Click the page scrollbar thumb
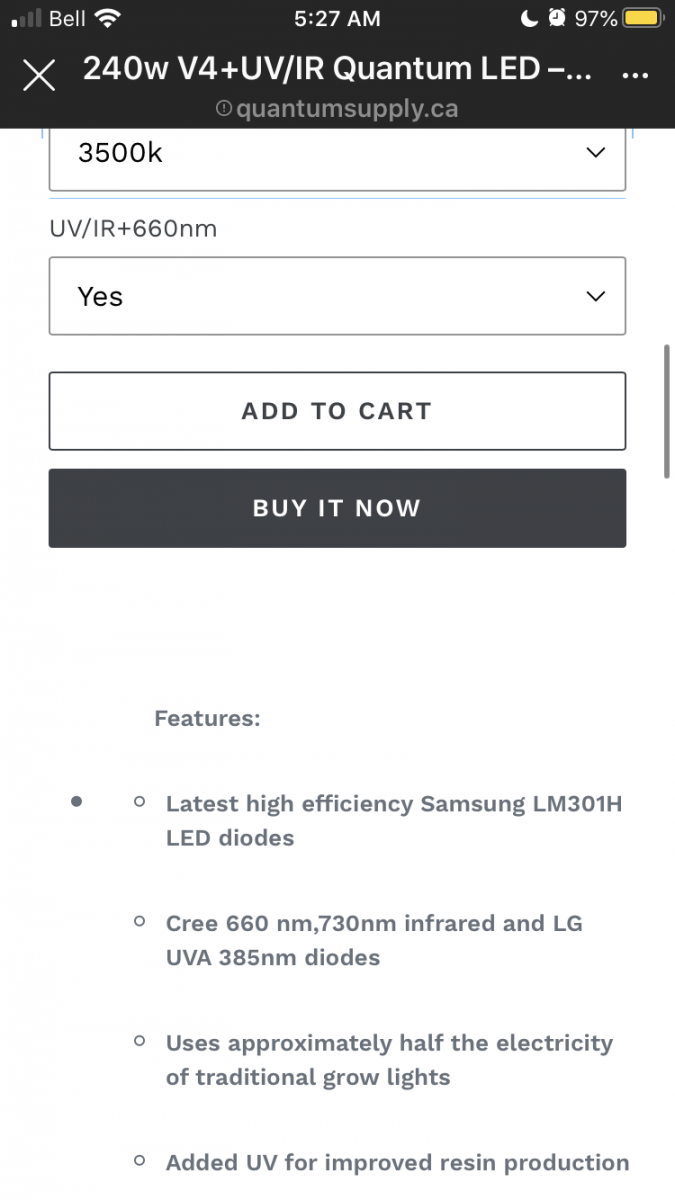Viewport: 675px width, 1200px height. pyautogui.click(x=667, y=412)
